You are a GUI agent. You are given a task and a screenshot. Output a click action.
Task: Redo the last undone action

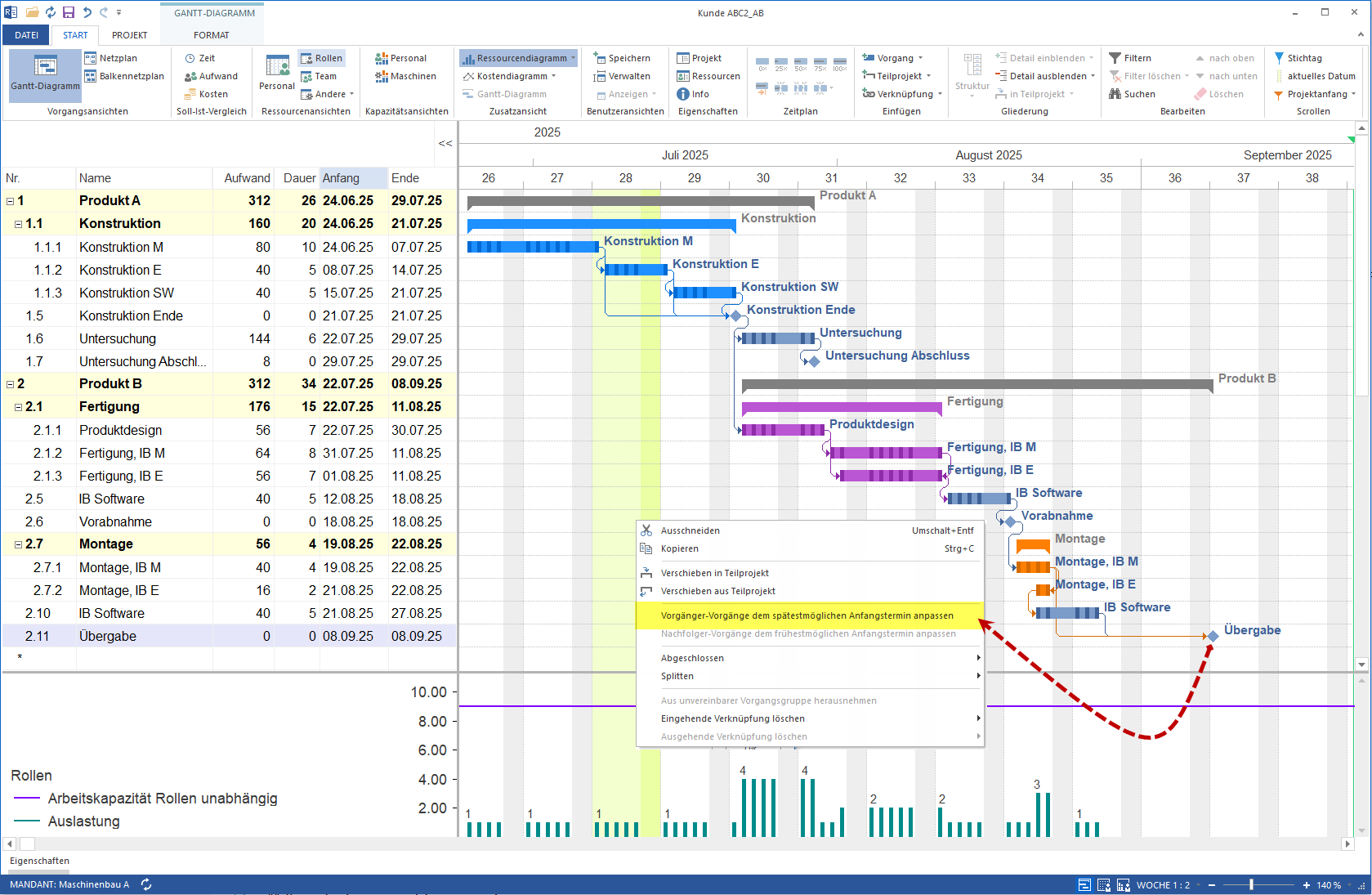pos(104,12)
